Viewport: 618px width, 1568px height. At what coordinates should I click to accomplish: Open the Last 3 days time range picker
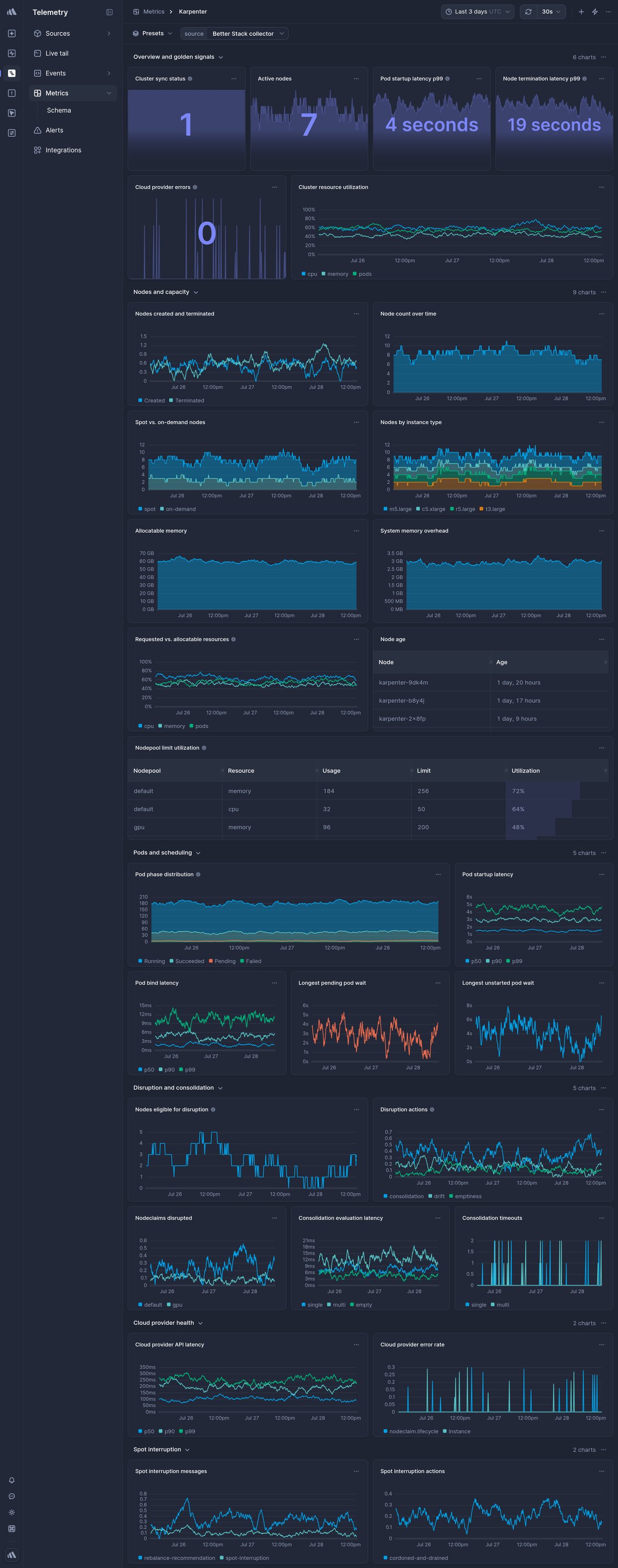[x=478, y=12]
